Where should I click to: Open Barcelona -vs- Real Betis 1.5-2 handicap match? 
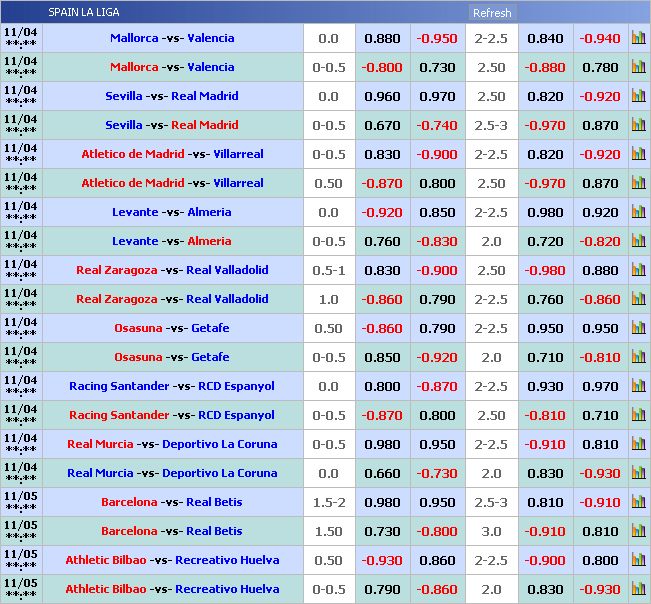(x=172, y=502)
